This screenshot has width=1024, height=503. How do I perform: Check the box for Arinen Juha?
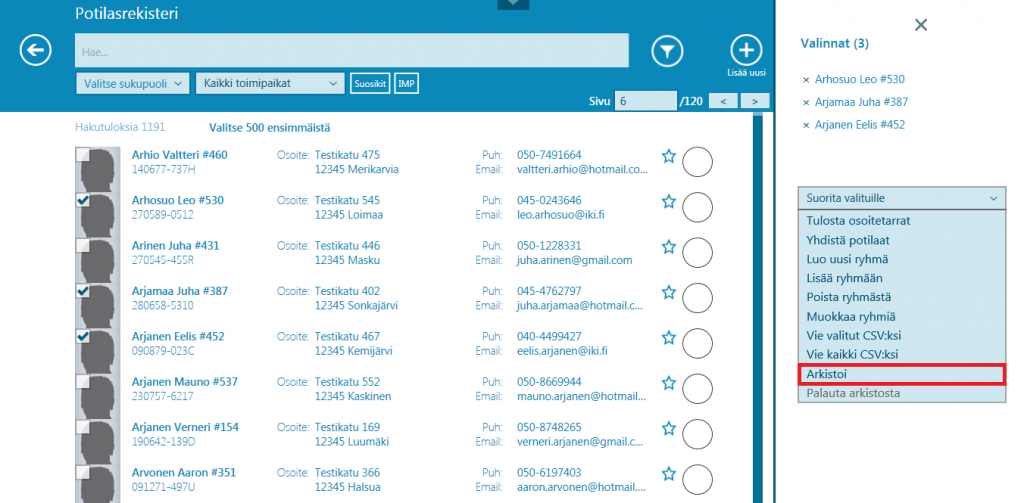pos(83,246)
